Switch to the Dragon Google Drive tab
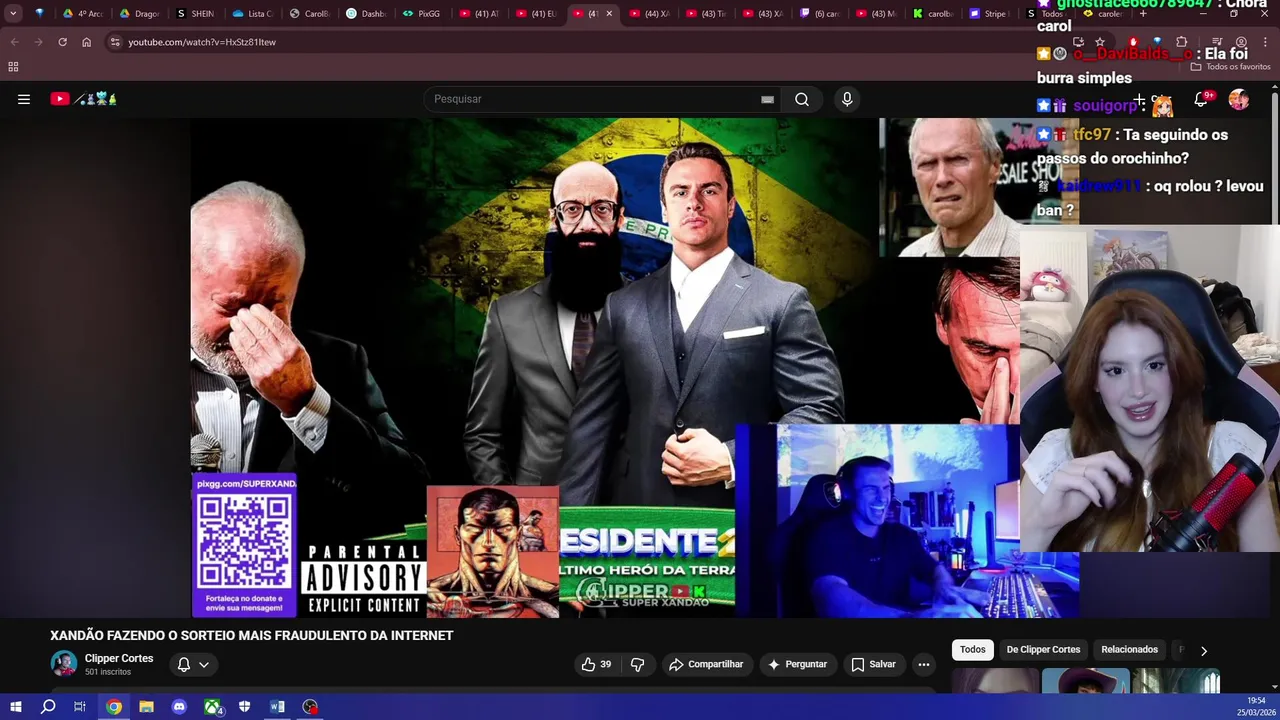Viewport: 1280px width, 720px height. [138, 14]
